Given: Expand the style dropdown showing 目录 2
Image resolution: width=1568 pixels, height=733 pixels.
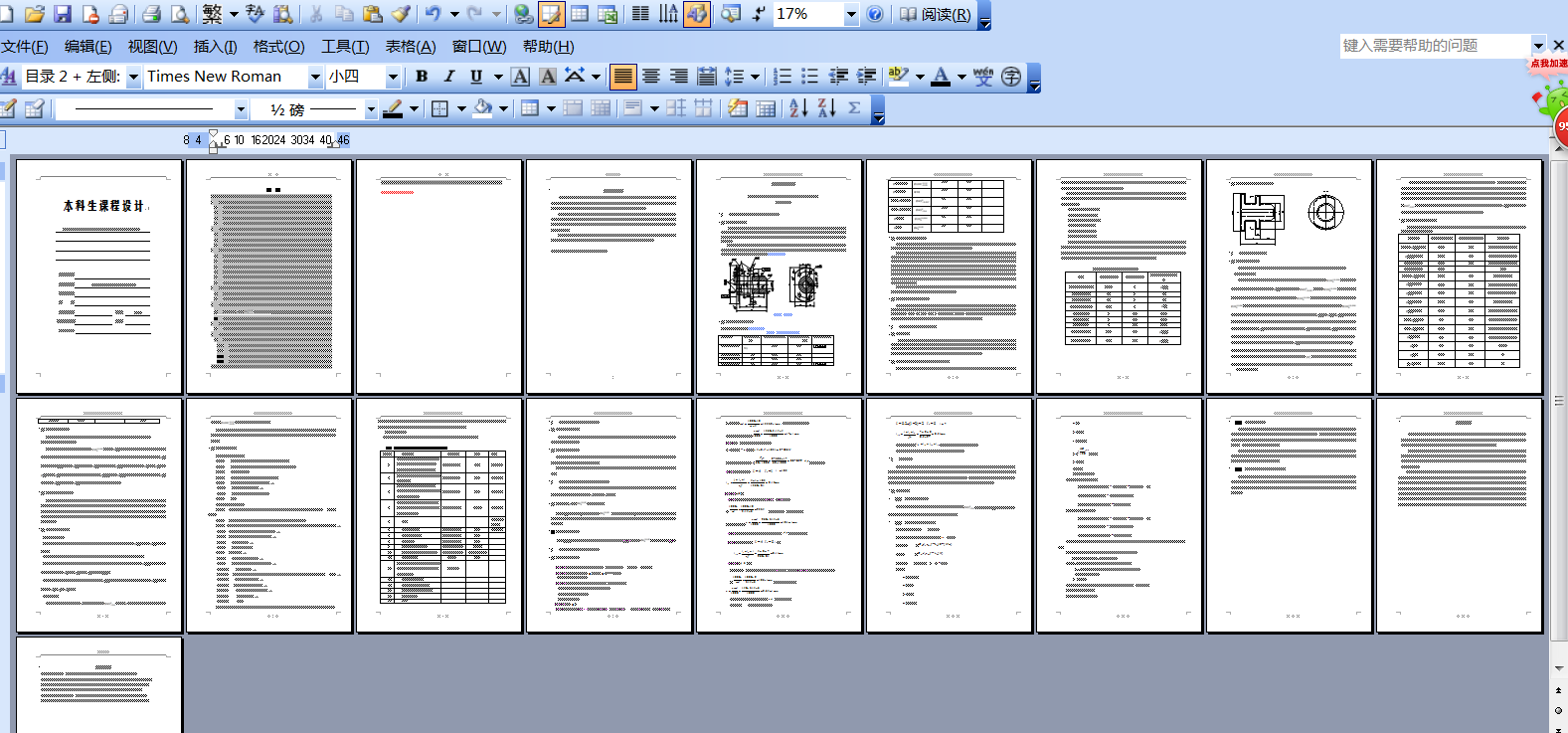Looking at the screenshot, I should click(x=133, y=77).
